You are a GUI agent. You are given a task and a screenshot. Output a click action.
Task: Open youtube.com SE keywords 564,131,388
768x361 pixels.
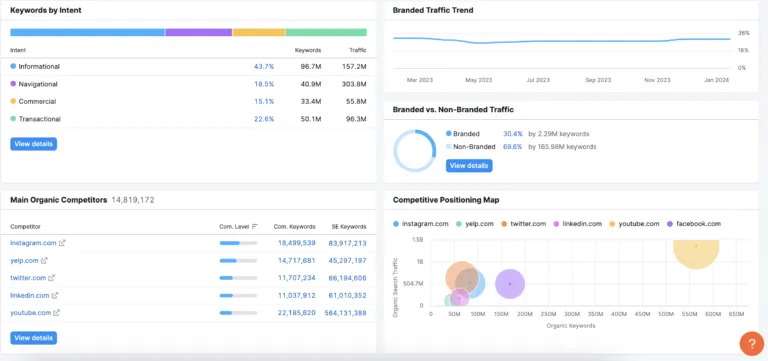[x=345, y=313]
